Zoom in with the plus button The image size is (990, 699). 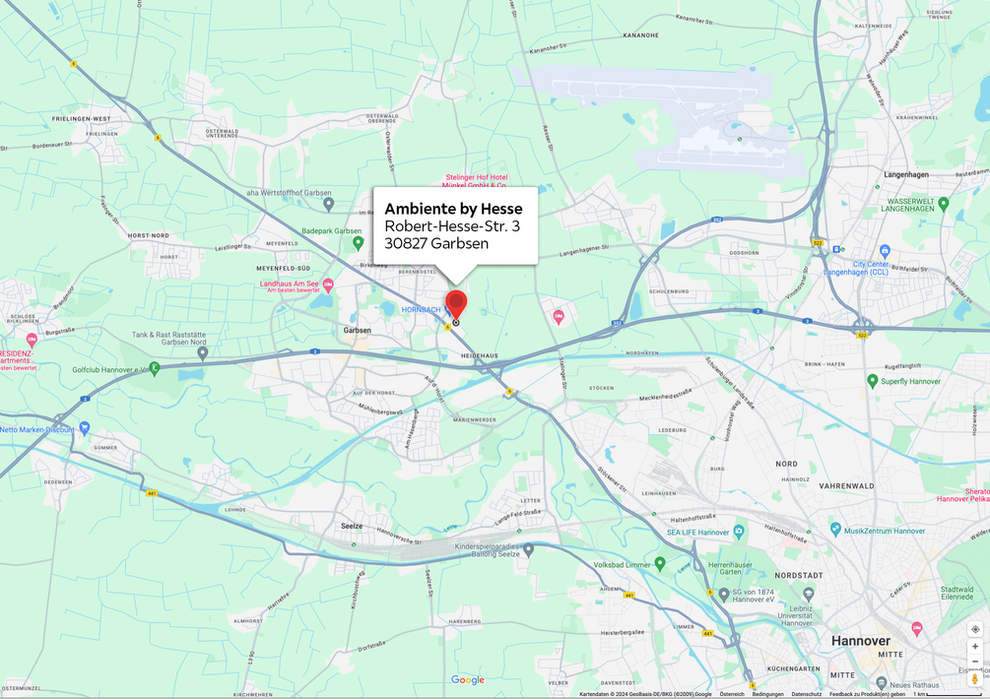point(975,646)
